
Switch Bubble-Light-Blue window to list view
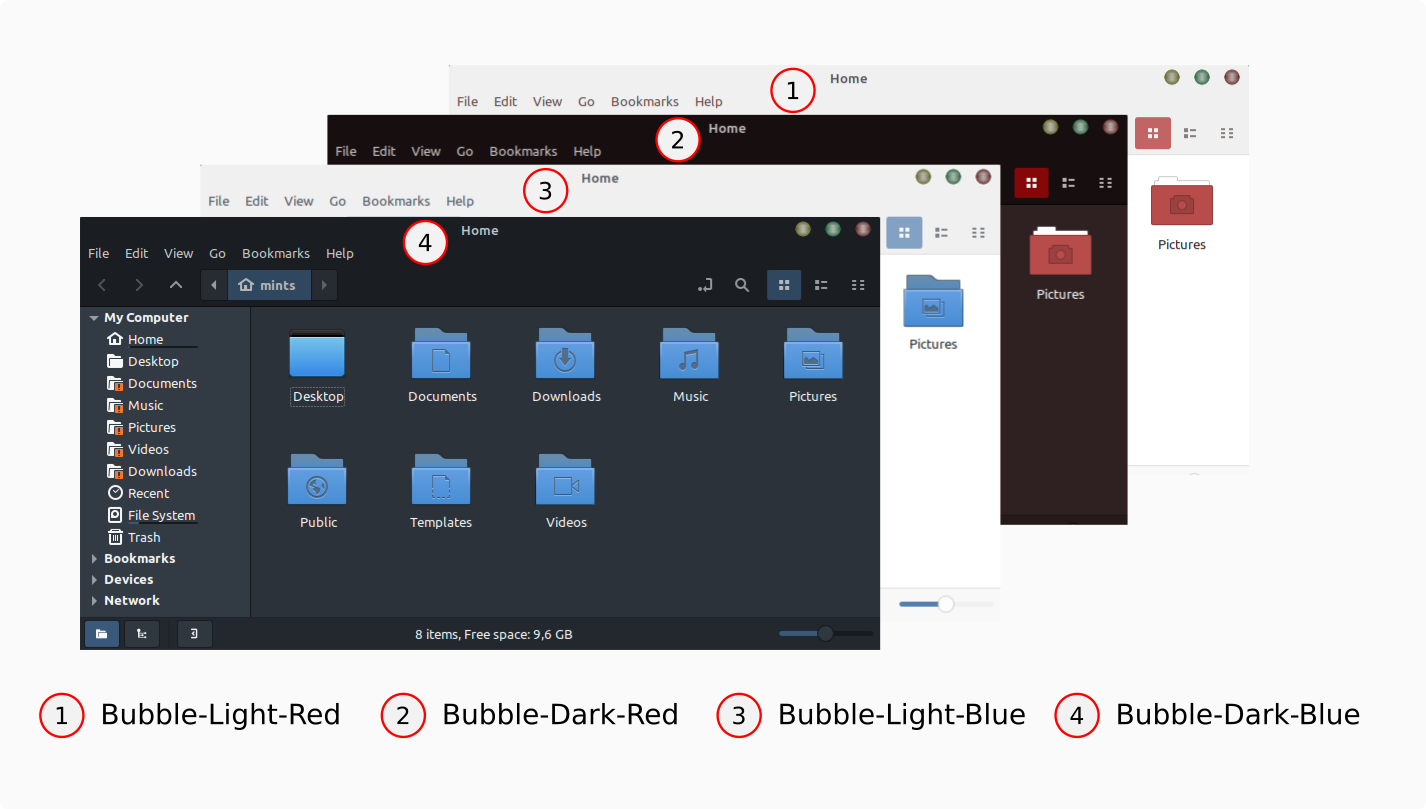click(941, 233)
